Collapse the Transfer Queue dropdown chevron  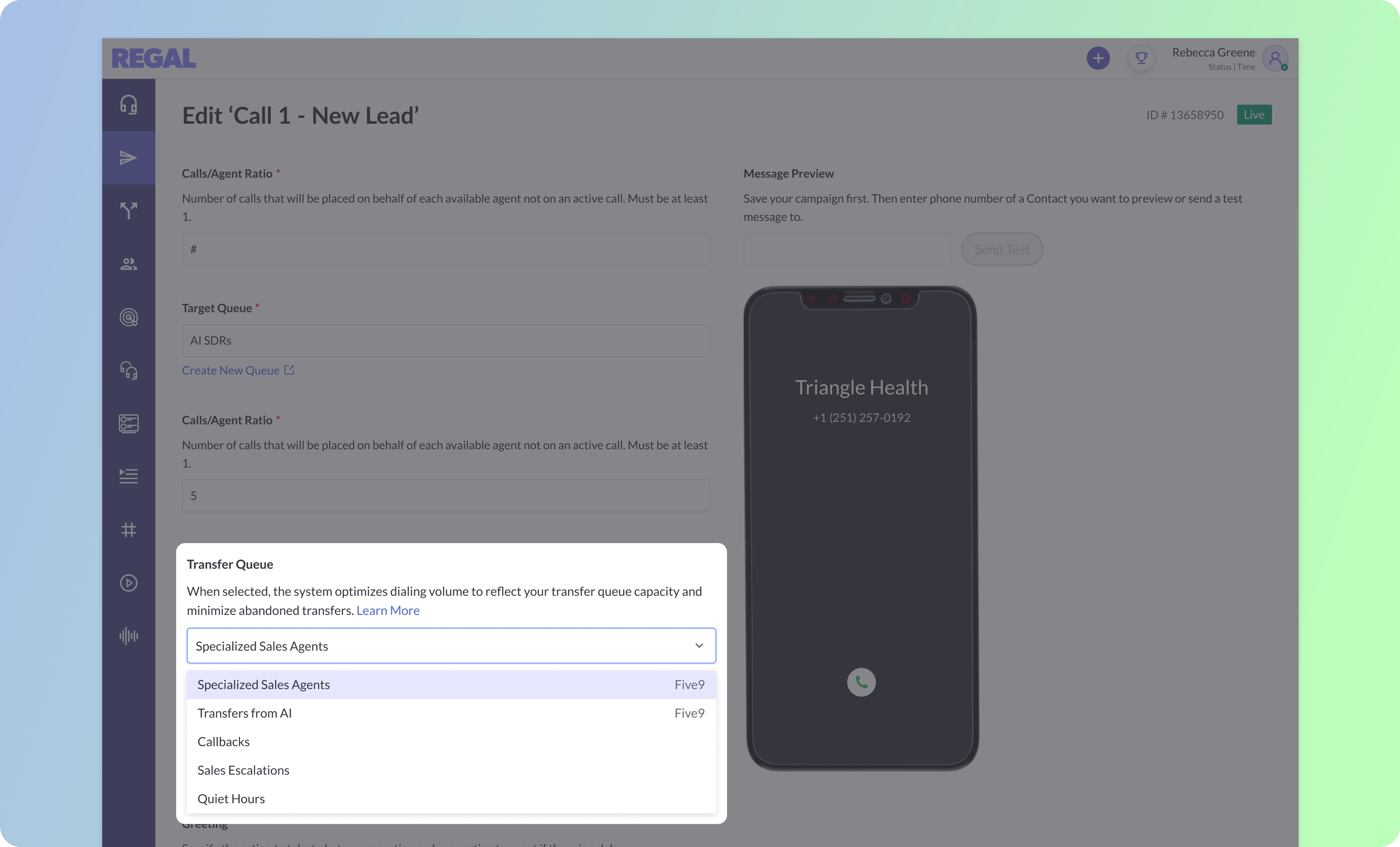[x=699, y=646]
